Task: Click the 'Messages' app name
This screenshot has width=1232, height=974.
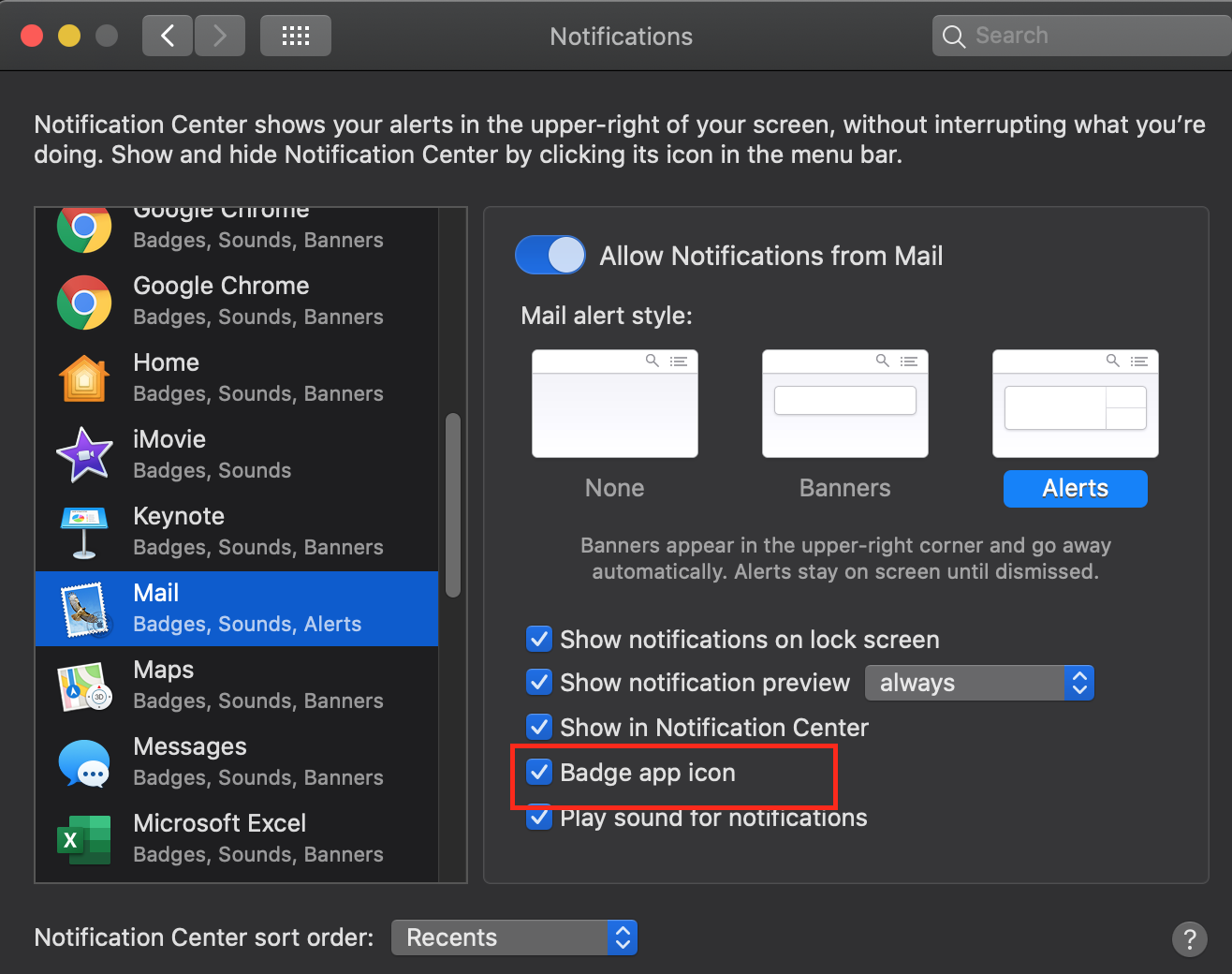Action: 190,746
